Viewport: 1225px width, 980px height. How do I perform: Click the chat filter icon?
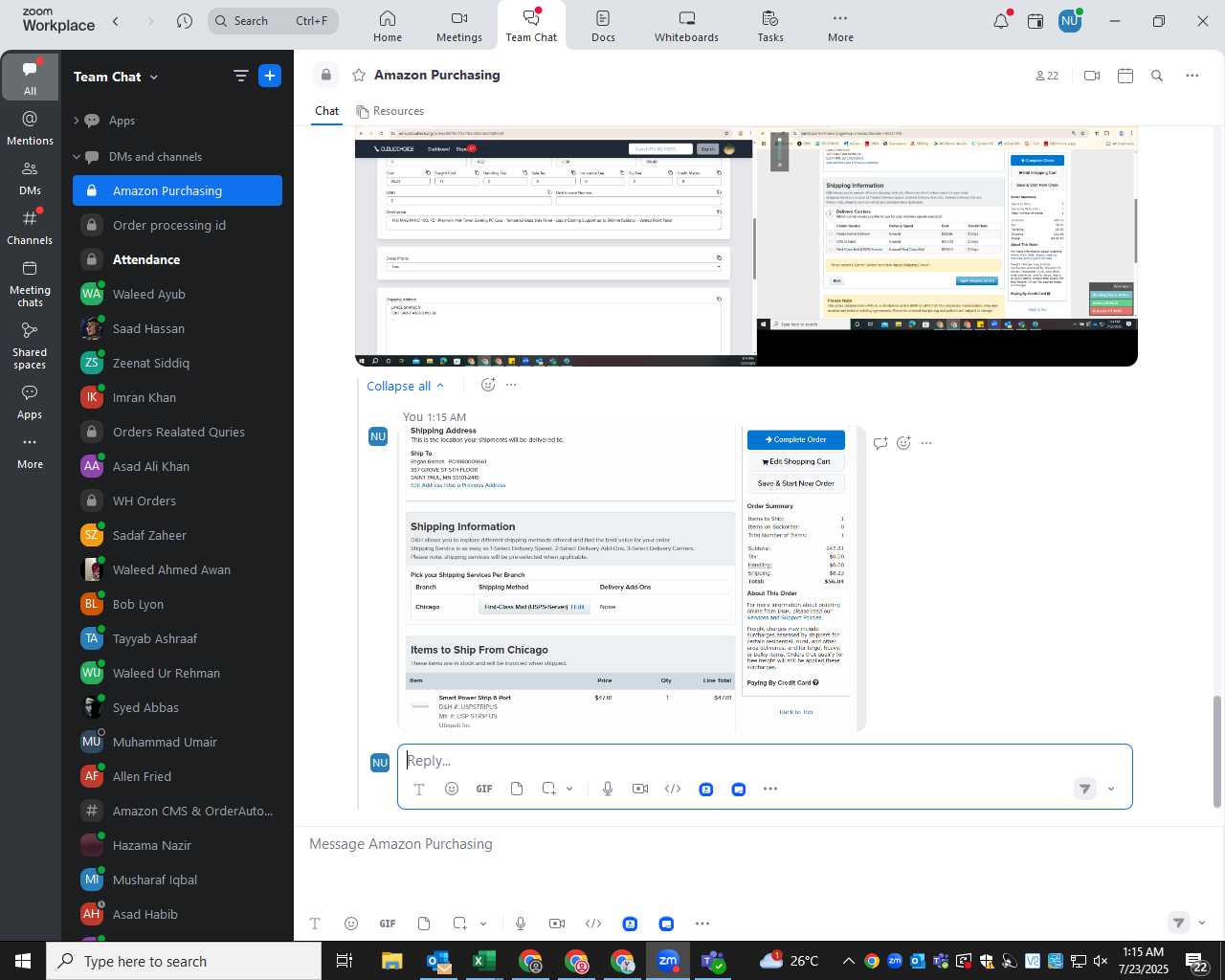click(240, 77)
